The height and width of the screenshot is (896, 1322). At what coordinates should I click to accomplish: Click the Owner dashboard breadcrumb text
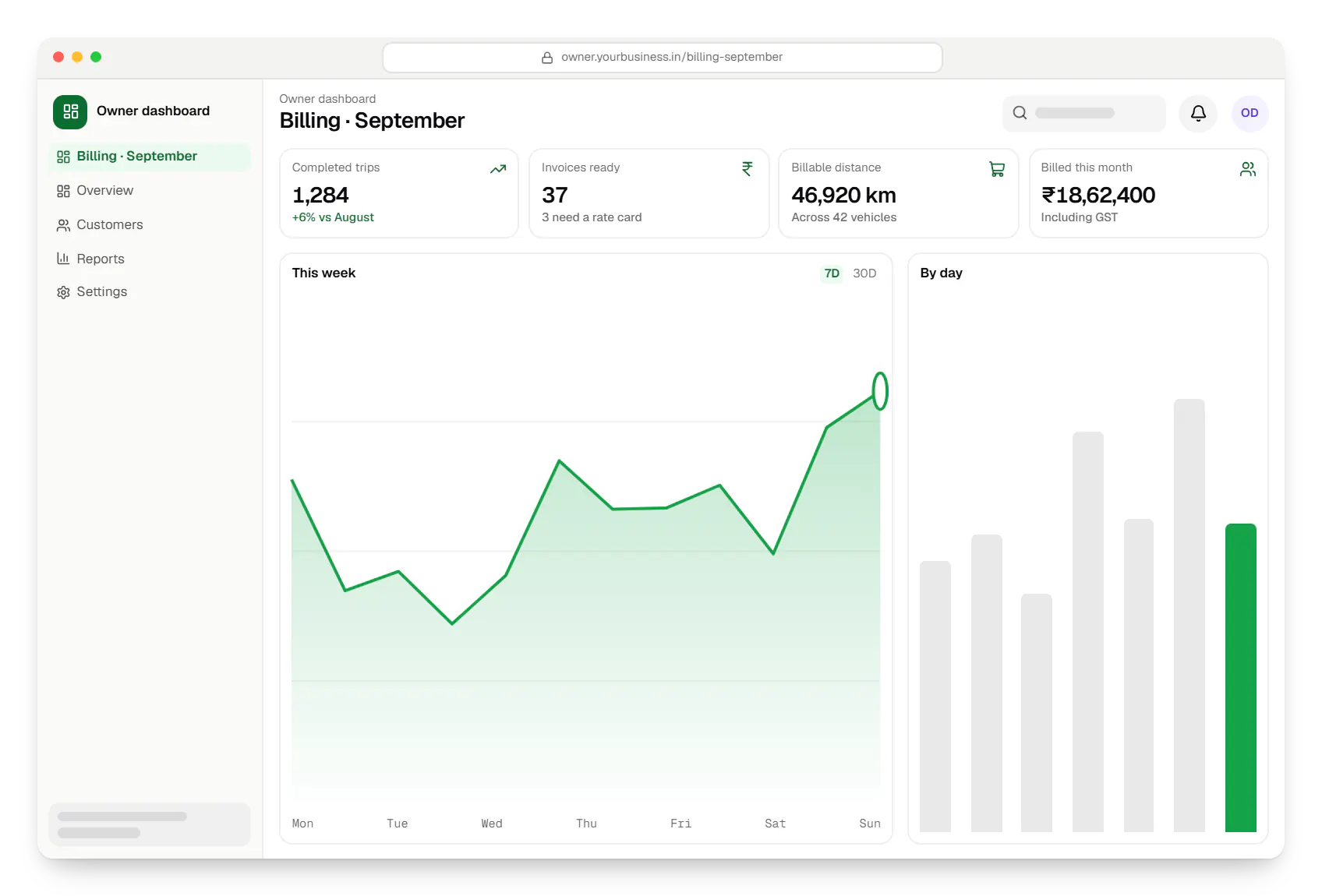tap(327, 99)
